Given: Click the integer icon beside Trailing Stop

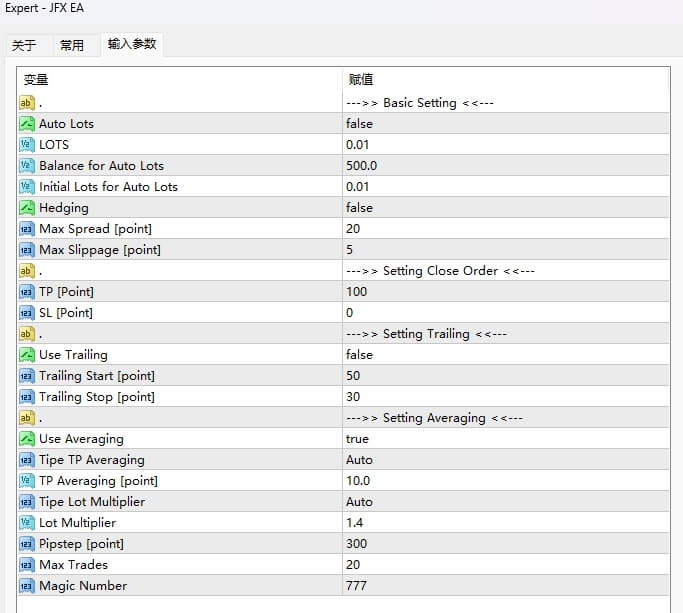Looking at the screenshot, I should coord(27,396).
